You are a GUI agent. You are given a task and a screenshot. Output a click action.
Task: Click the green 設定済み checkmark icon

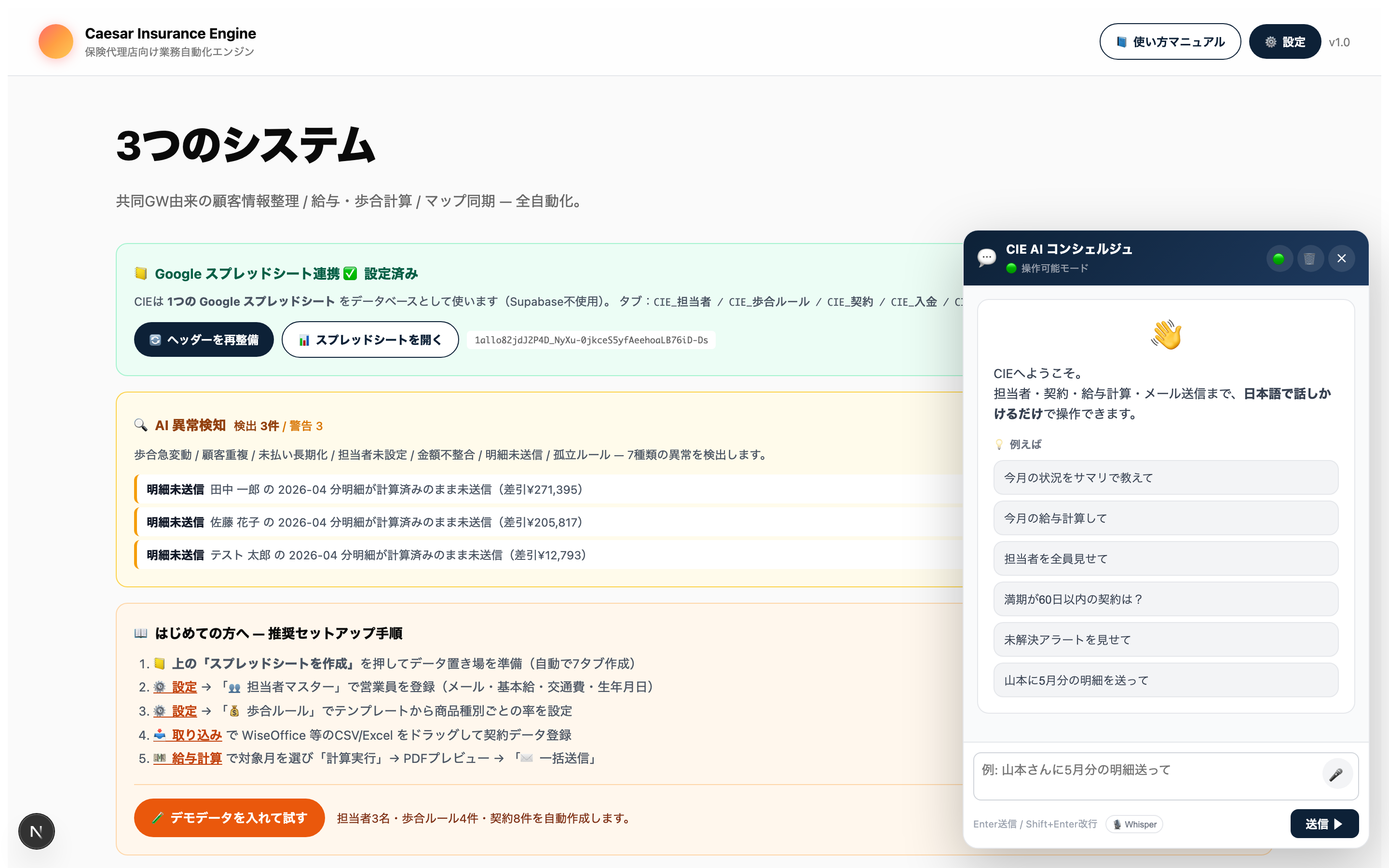(x=350, y=274)
